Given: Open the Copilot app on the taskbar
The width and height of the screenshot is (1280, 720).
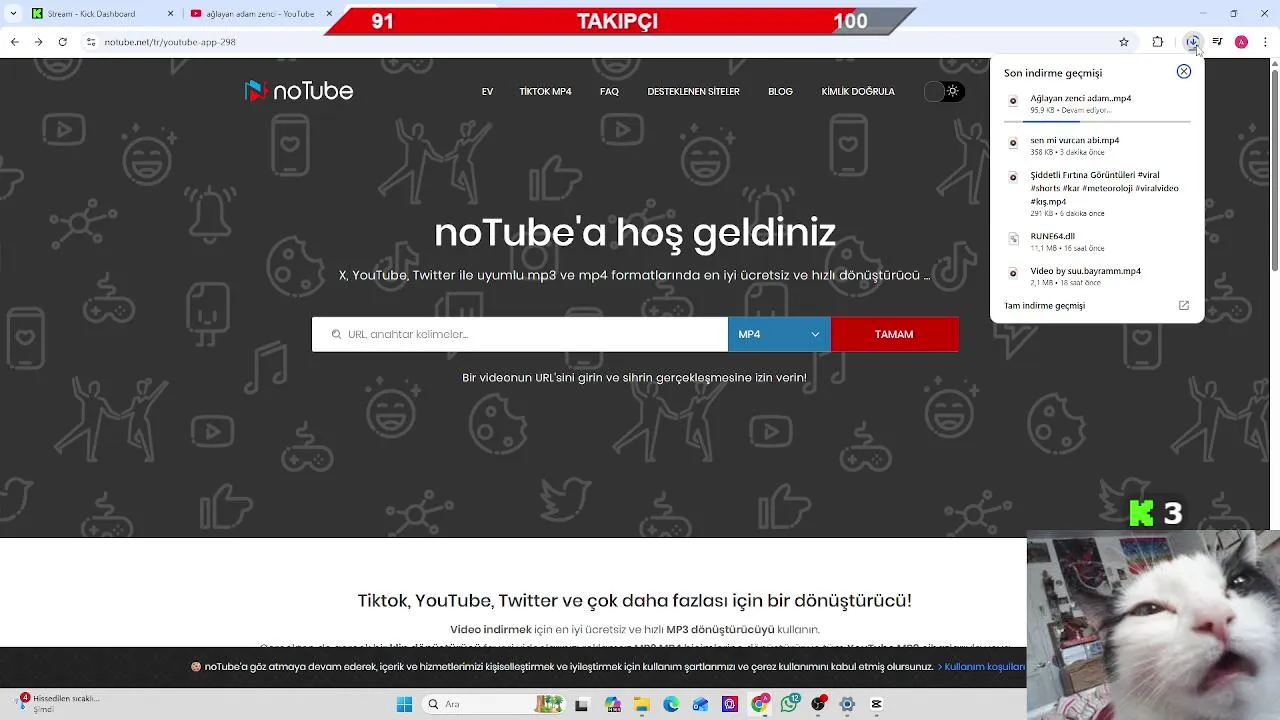Looking at the screenshot, I should (612, 704).
